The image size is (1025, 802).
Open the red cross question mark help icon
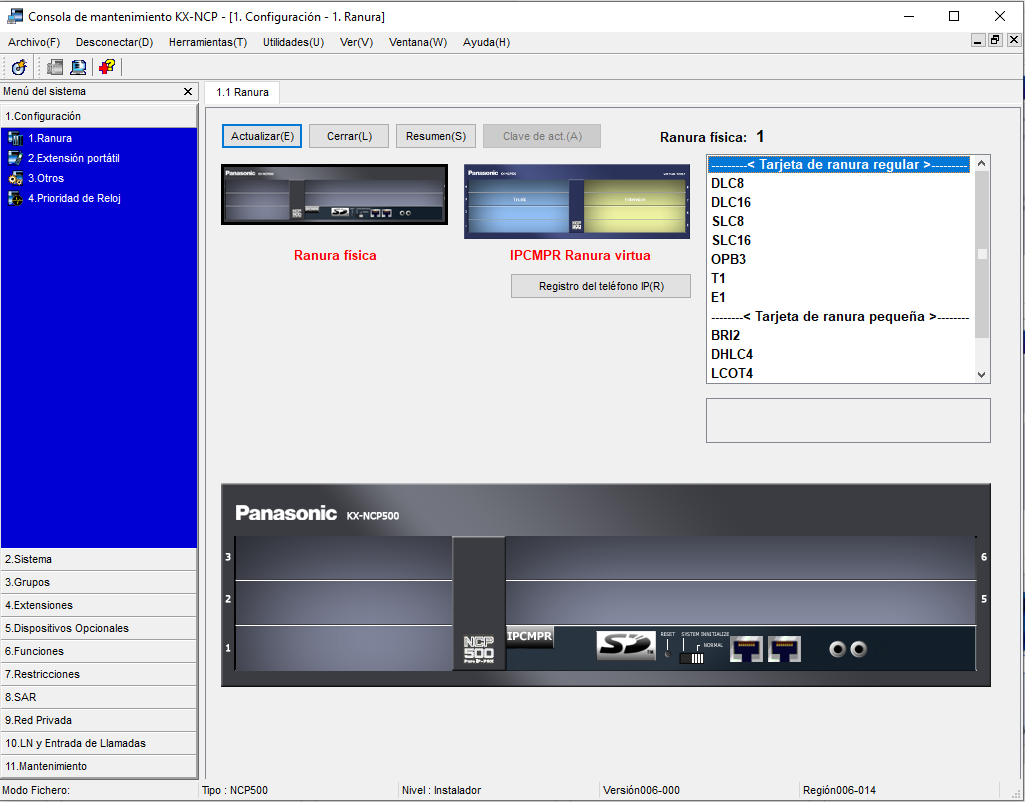click(x=107, y=67)
